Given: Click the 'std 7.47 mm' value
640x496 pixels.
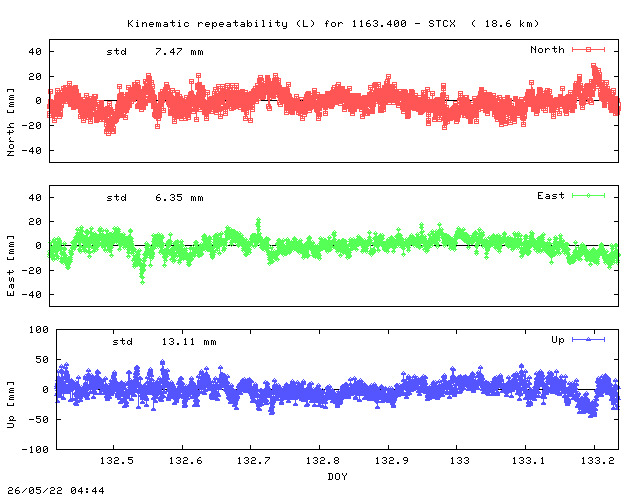Looking at the screenshot, I should (155, 52).
